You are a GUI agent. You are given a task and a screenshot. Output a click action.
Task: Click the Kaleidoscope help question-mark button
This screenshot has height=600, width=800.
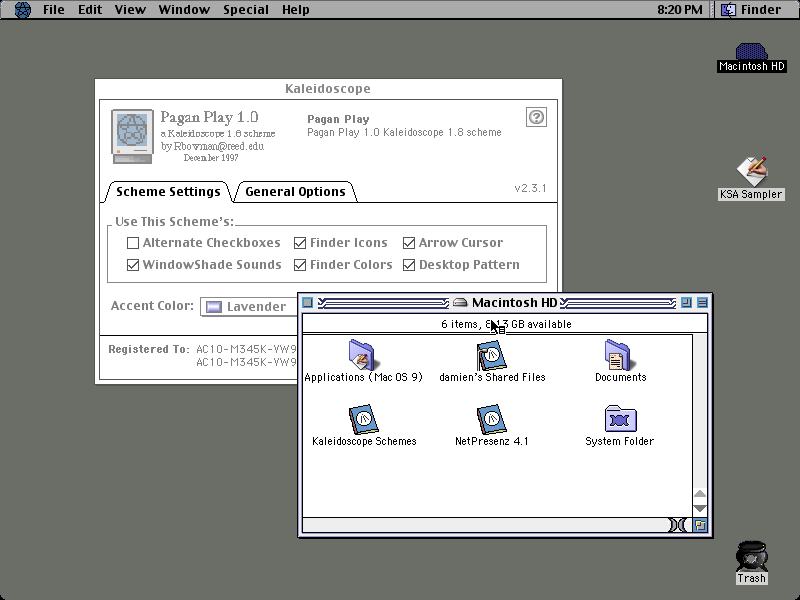[x=536, y=117]
